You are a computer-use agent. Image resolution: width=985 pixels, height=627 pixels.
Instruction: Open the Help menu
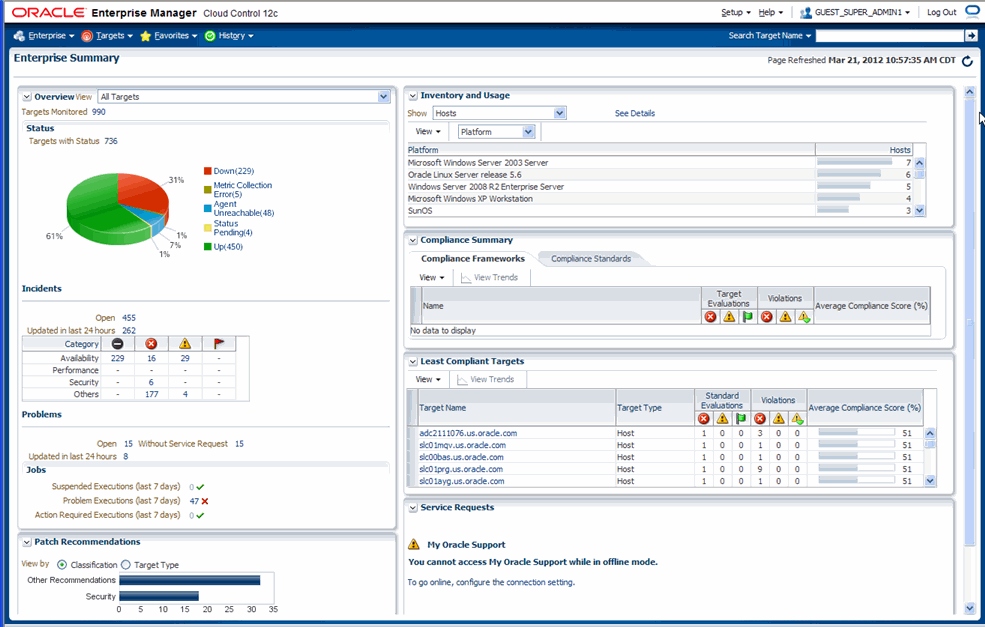pyautogui.click(x=770, y=13)
